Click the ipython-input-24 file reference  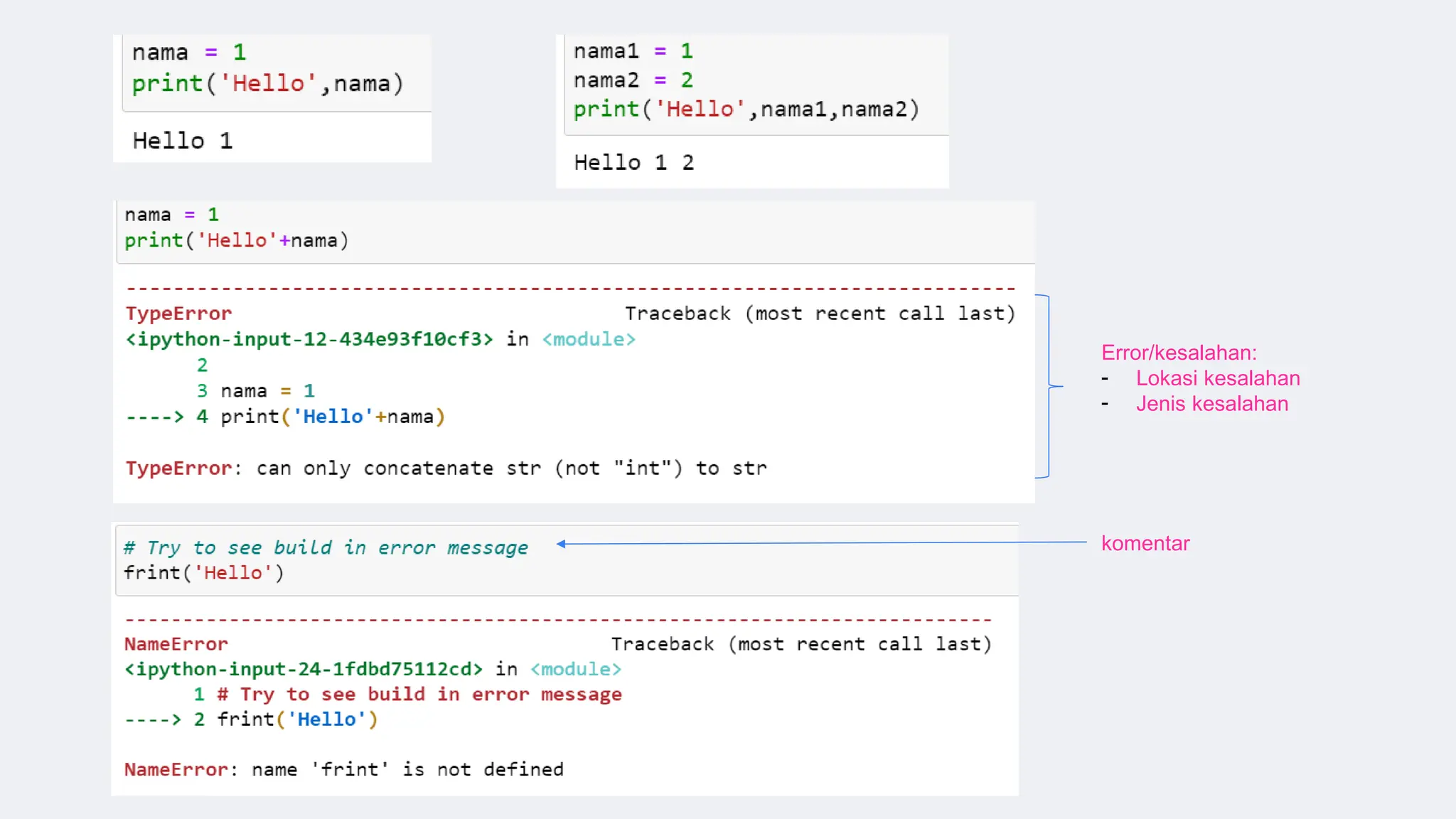click(303, 669)
